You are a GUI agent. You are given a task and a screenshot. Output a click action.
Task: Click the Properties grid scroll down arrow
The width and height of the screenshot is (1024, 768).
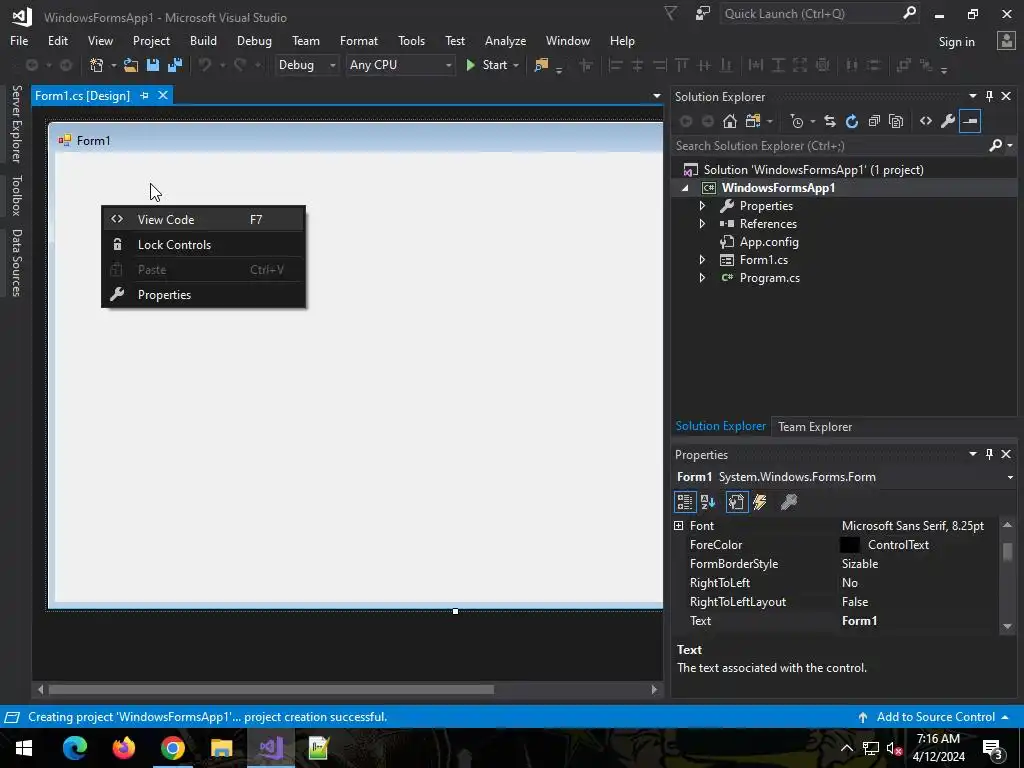1007,626
